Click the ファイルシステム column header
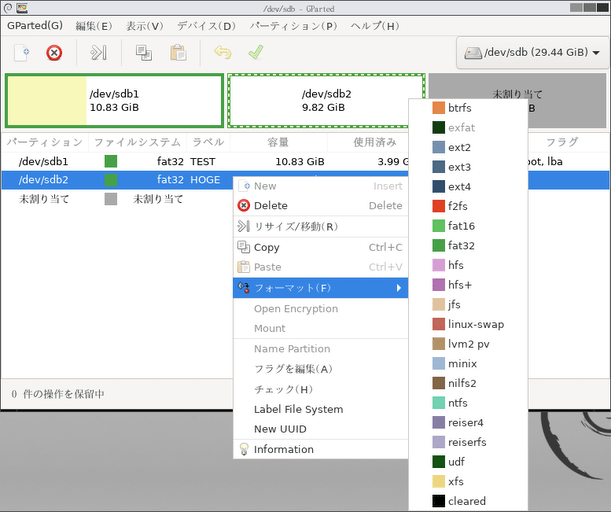611x512 pixels. coord(138,142)
